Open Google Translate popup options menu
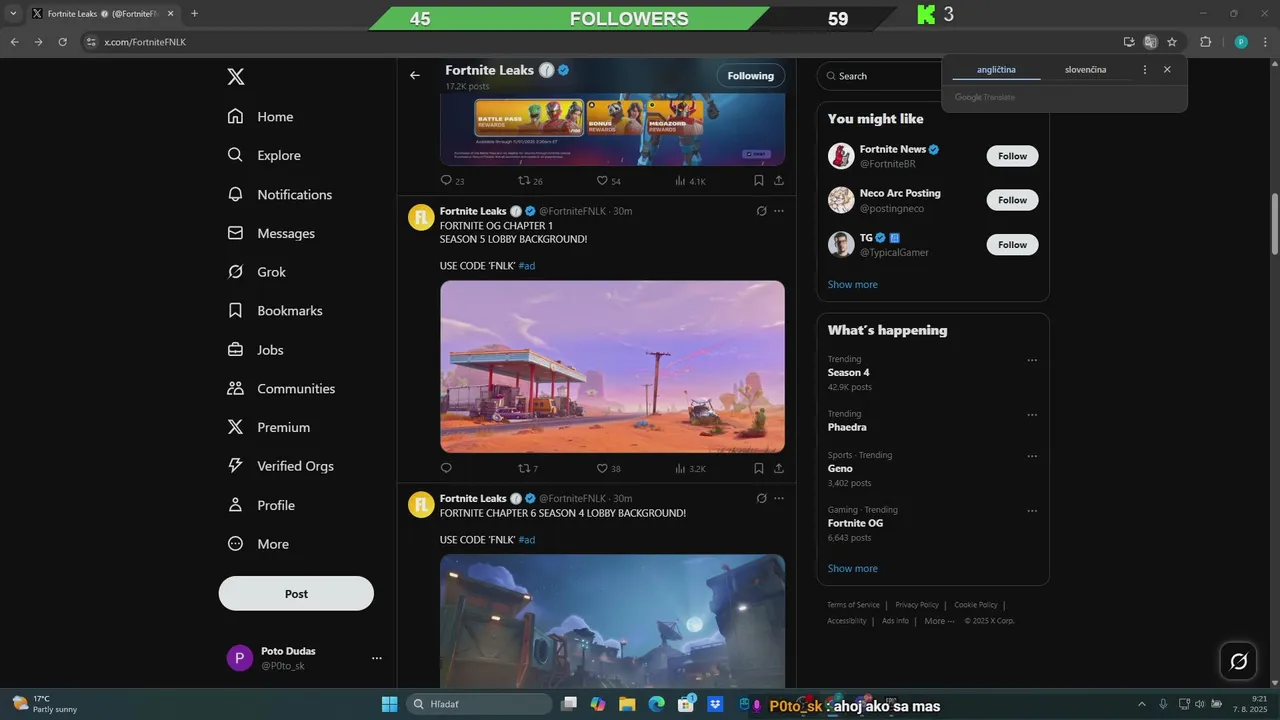This screenshot has width=1280, height=720. tap(1145, 70)
